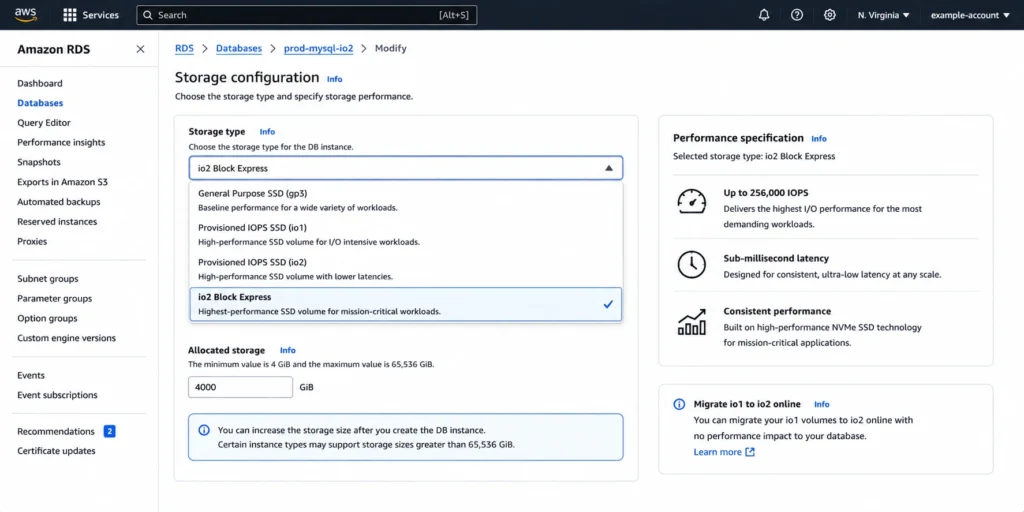Open the settings gear in the header

829,15
